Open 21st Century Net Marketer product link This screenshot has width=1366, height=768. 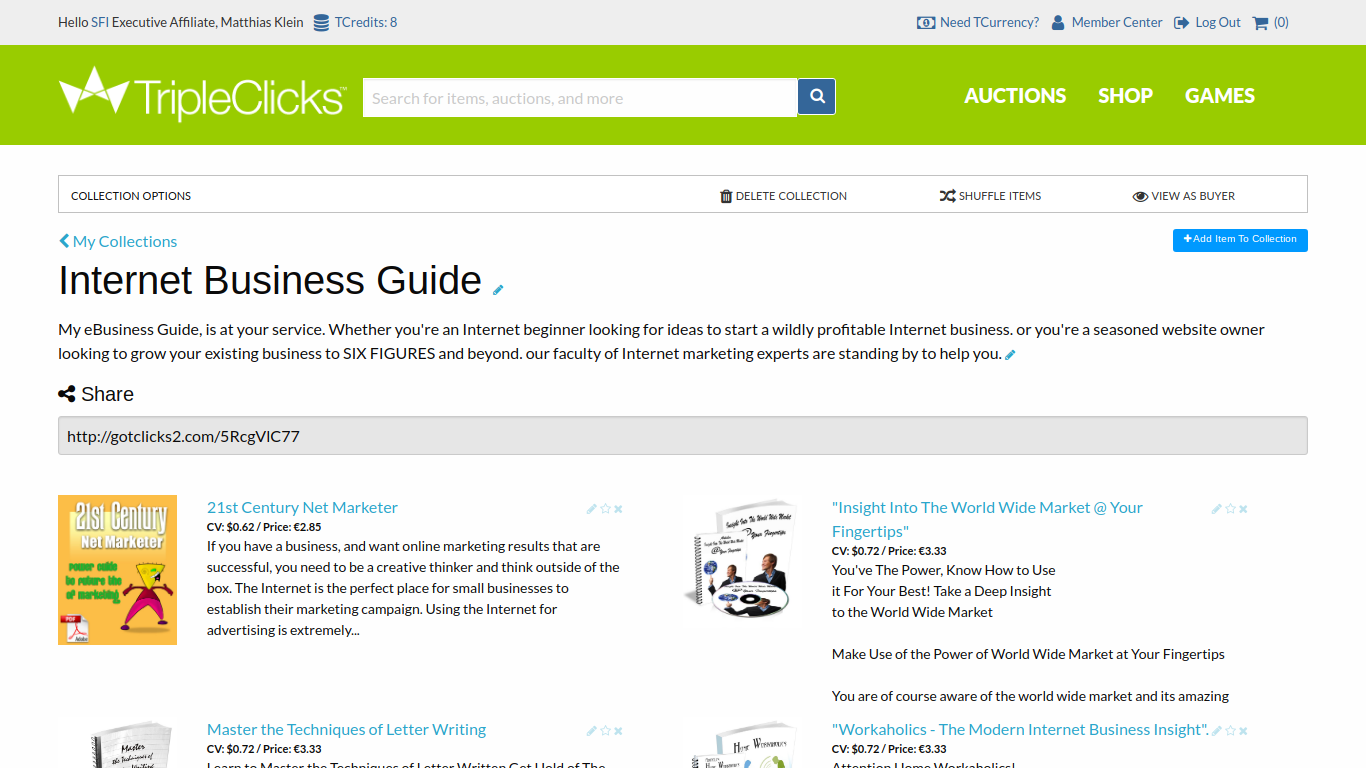(x=302, y=507)
